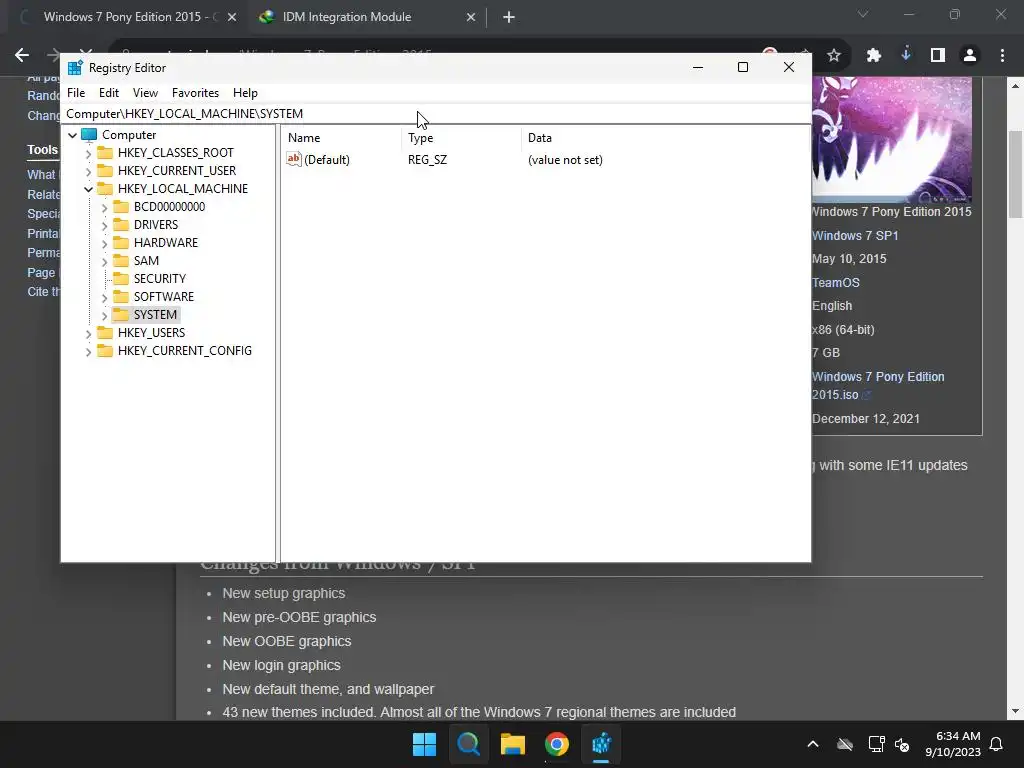Bookmark page with star icon in Chrome
Screen dimensions: 1024x768
point(834,56)
